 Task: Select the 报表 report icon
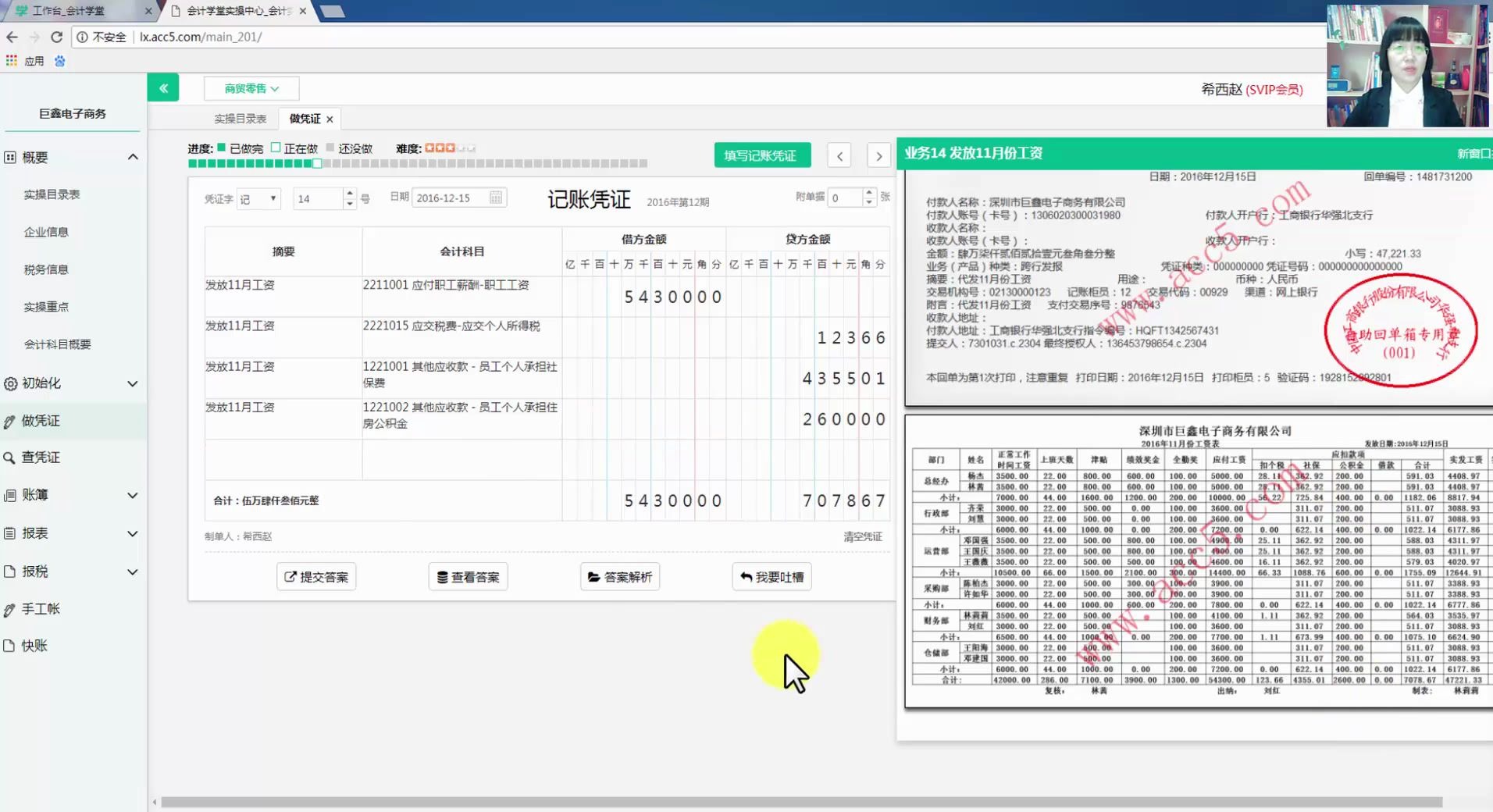coord(9,533)
